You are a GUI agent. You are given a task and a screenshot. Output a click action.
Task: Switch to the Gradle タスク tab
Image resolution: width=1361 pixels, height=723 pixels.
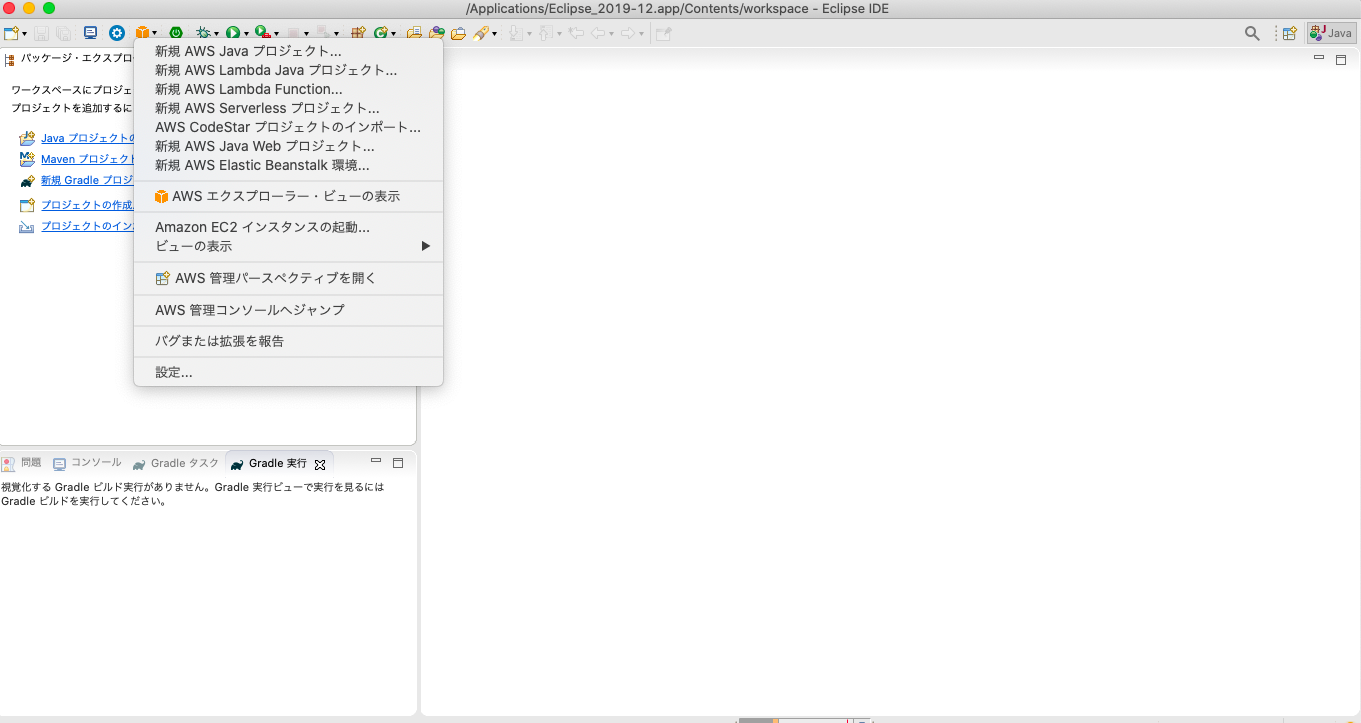tap(176, 463)
